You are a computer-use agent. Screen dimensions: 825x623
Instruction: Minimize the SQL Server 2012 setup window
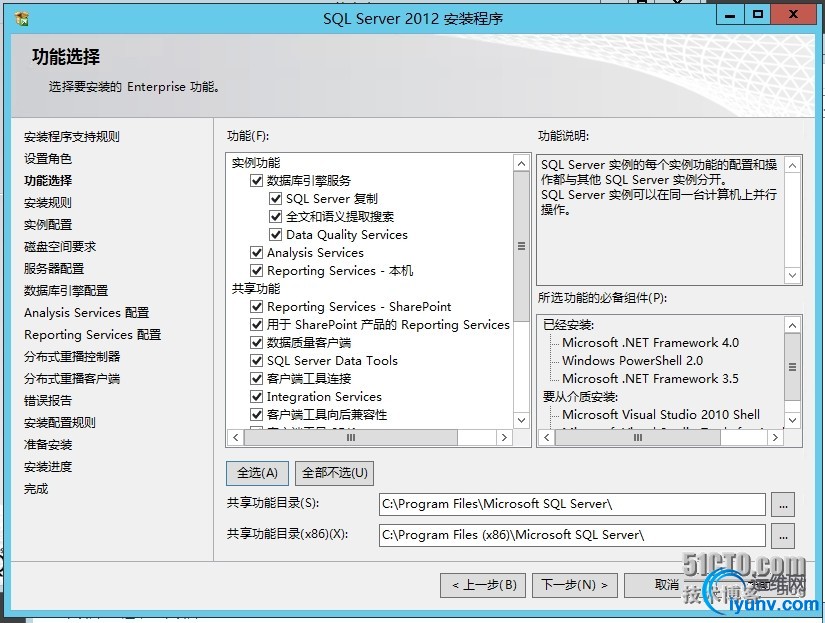tap(730, 15)
